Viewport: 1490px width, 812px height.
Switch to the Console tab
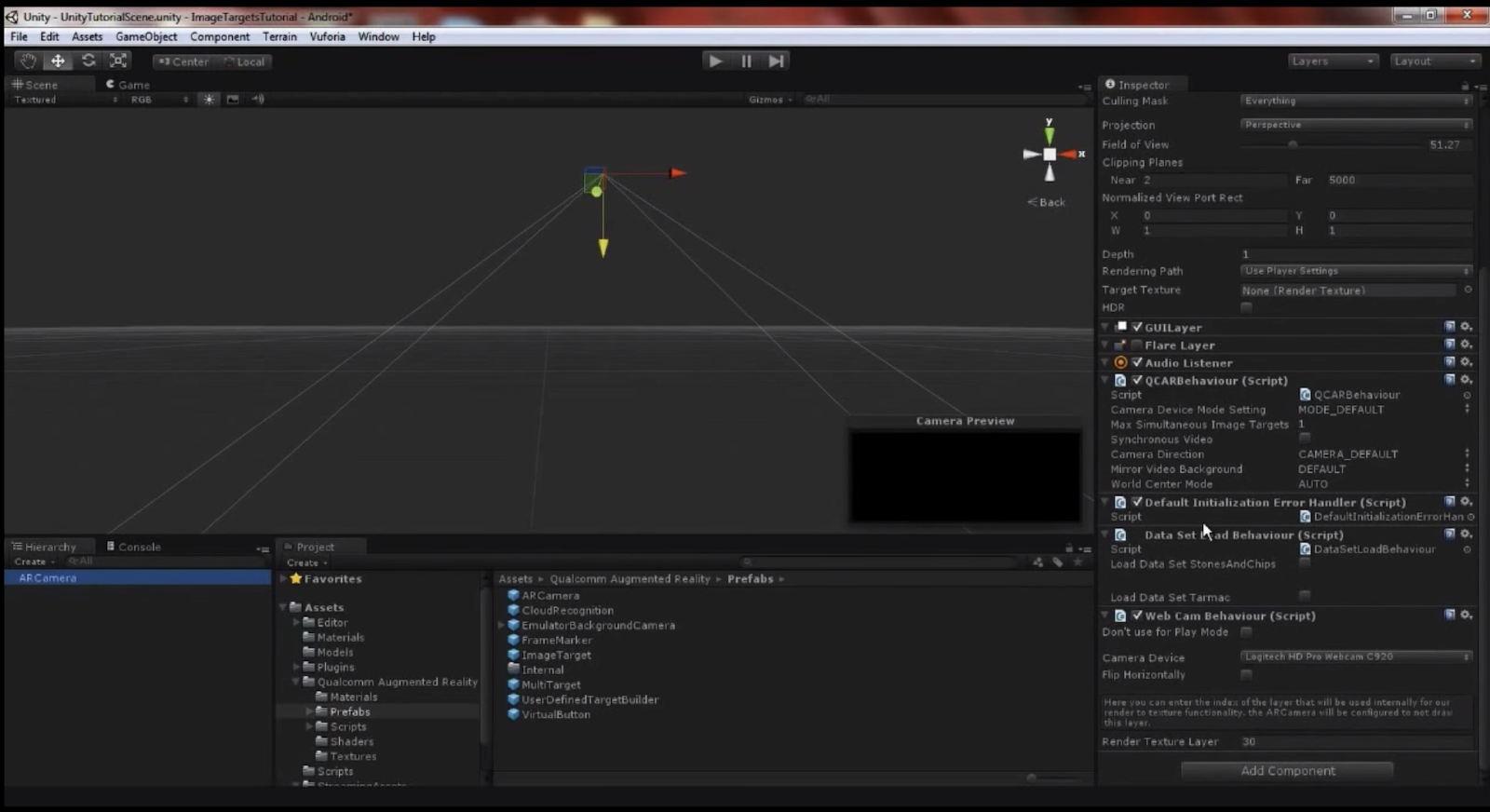[x=134, y=547]
